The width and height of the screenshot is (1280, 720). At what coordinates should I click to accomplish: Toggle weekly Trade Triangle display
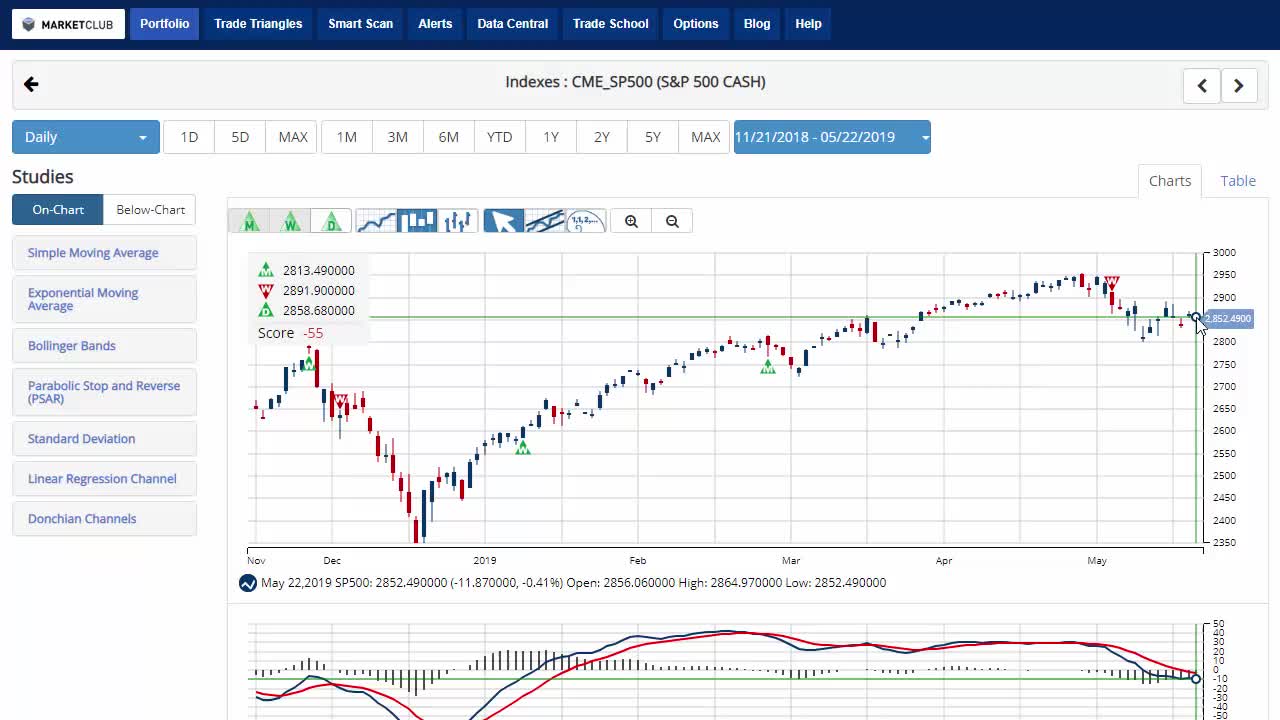coord(291,221)
